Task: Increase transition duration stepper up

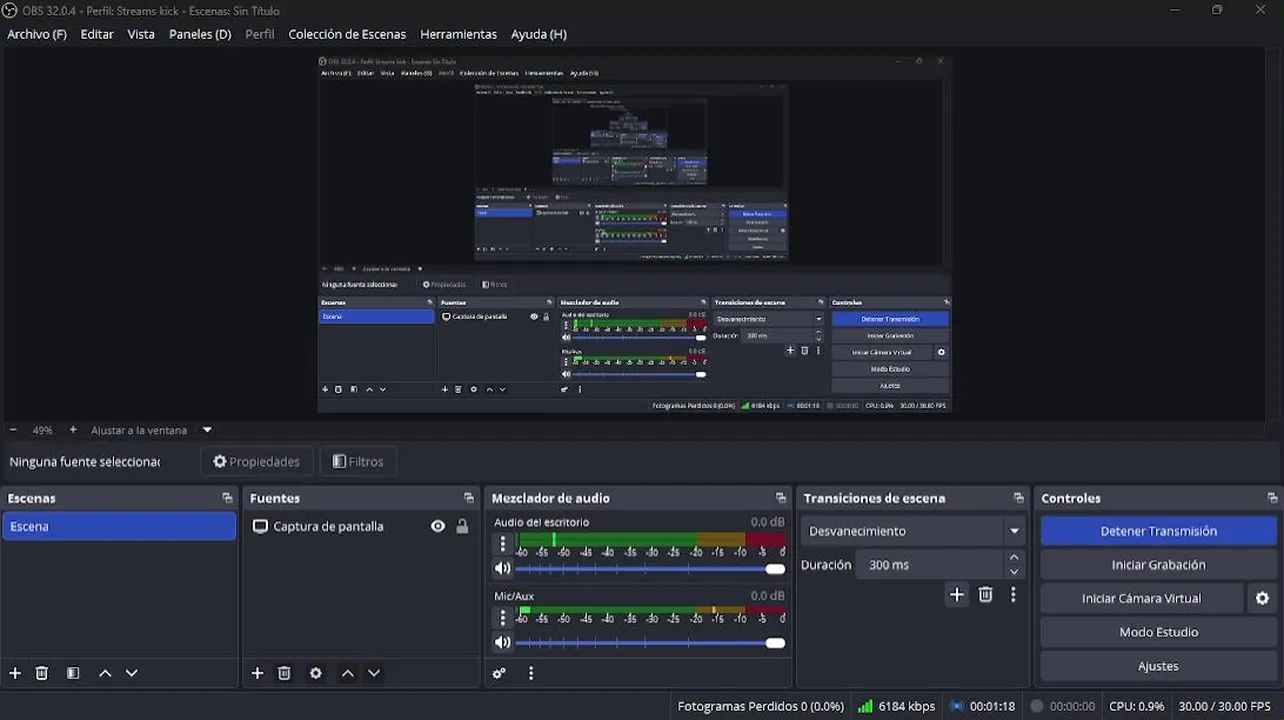Action: tap(1015, 558)
